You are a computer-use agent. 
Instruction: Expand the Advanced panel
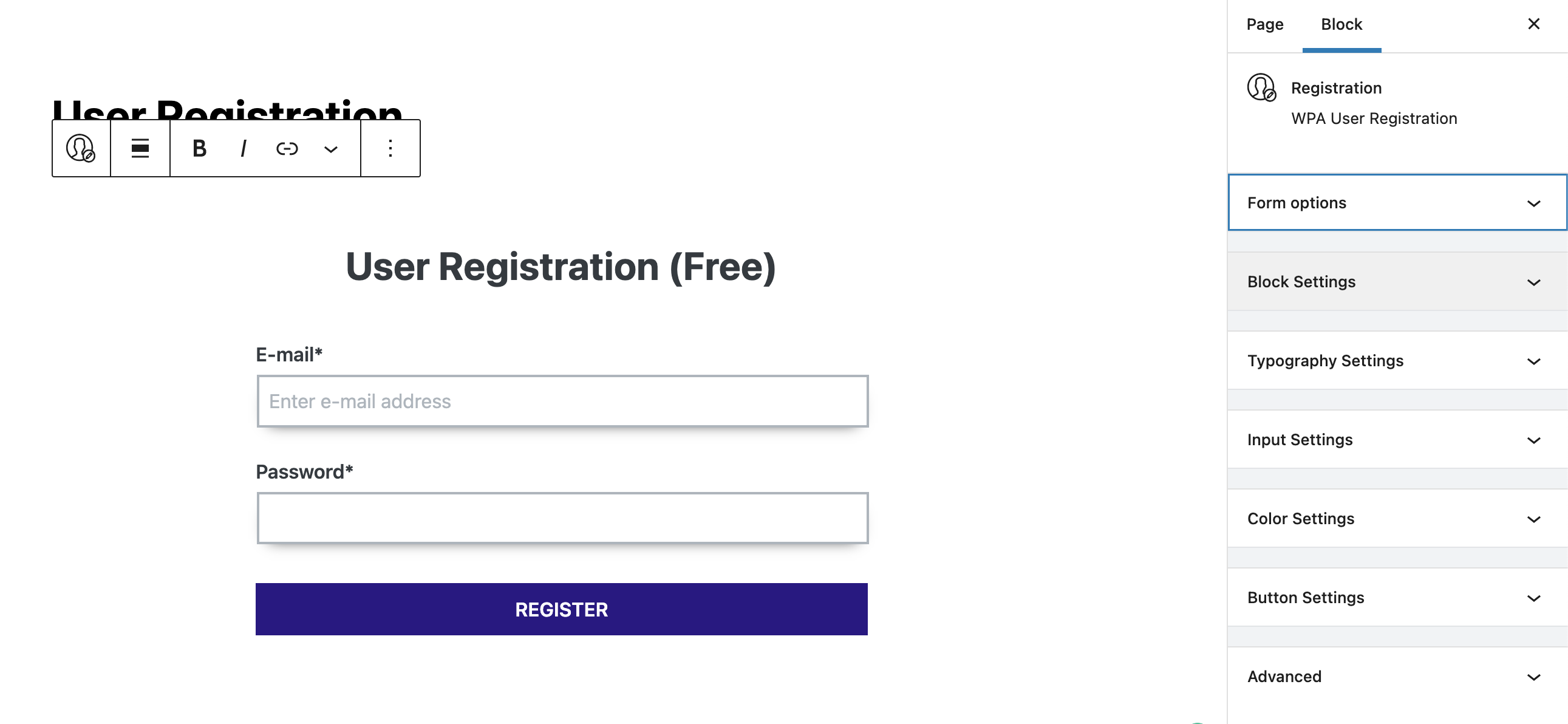pos(1397,677)
